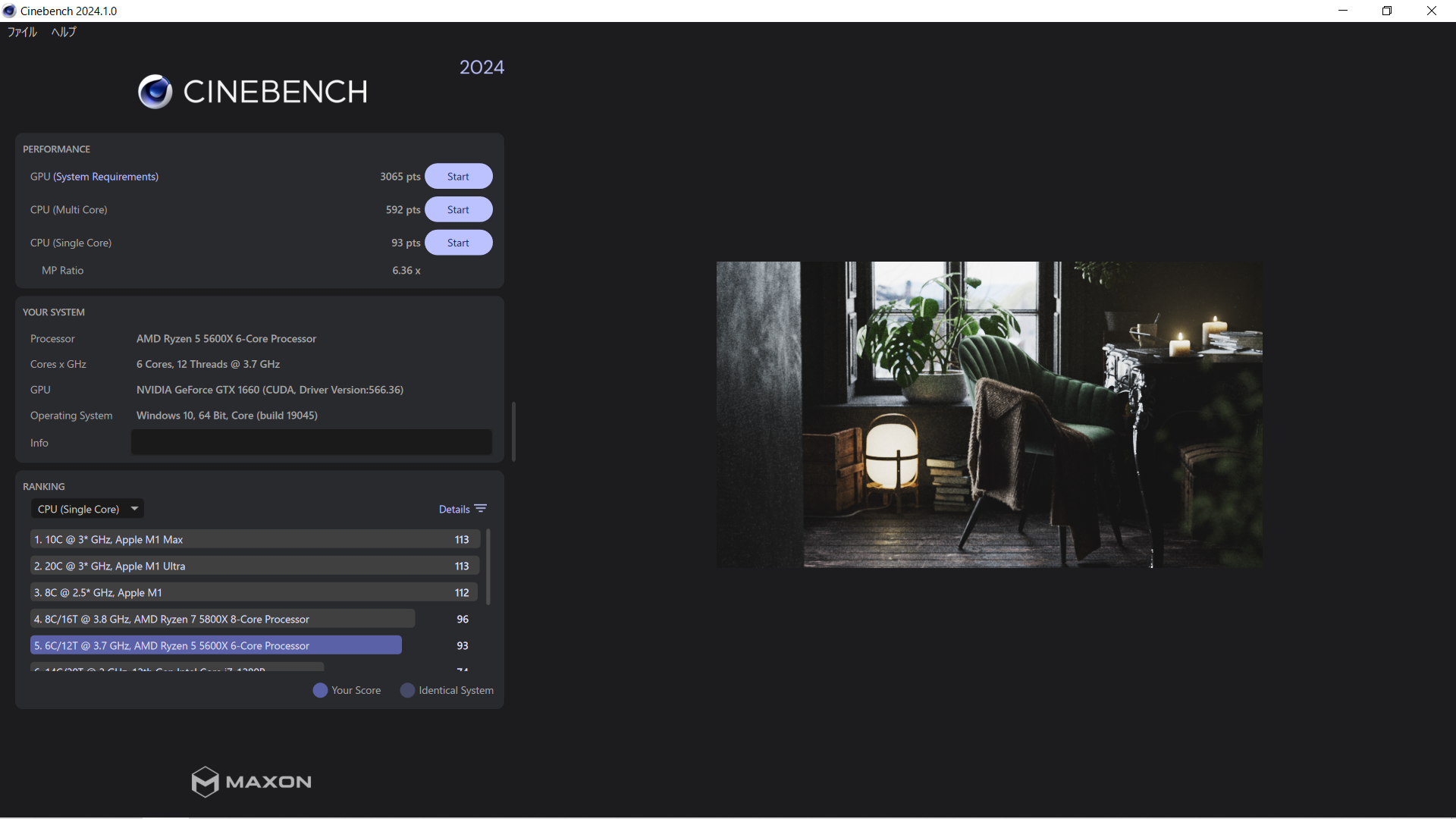This screenshot has width=1456, height=819.
Task: Open the ヘルプ menu
Action: 64,32
